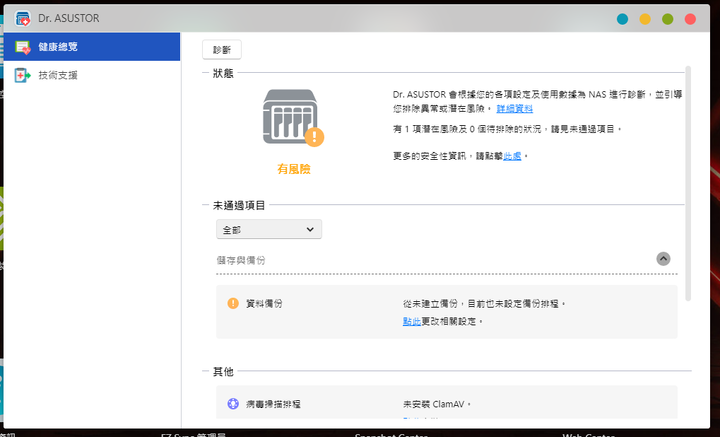Image resolution: width=720 pixels, height=437 pixels.
Task: Click the 資料備份 item label
Action: [264, 303]
